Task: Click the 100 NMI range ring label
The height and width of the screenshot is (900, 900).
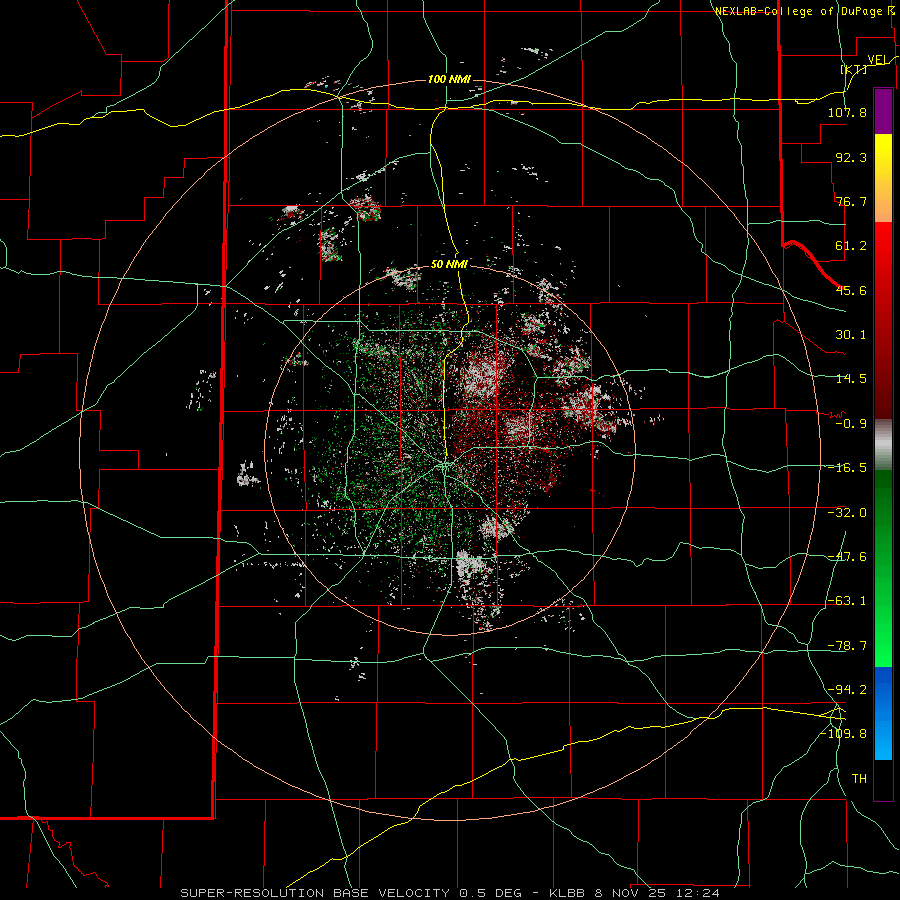Action: point(449,79)
